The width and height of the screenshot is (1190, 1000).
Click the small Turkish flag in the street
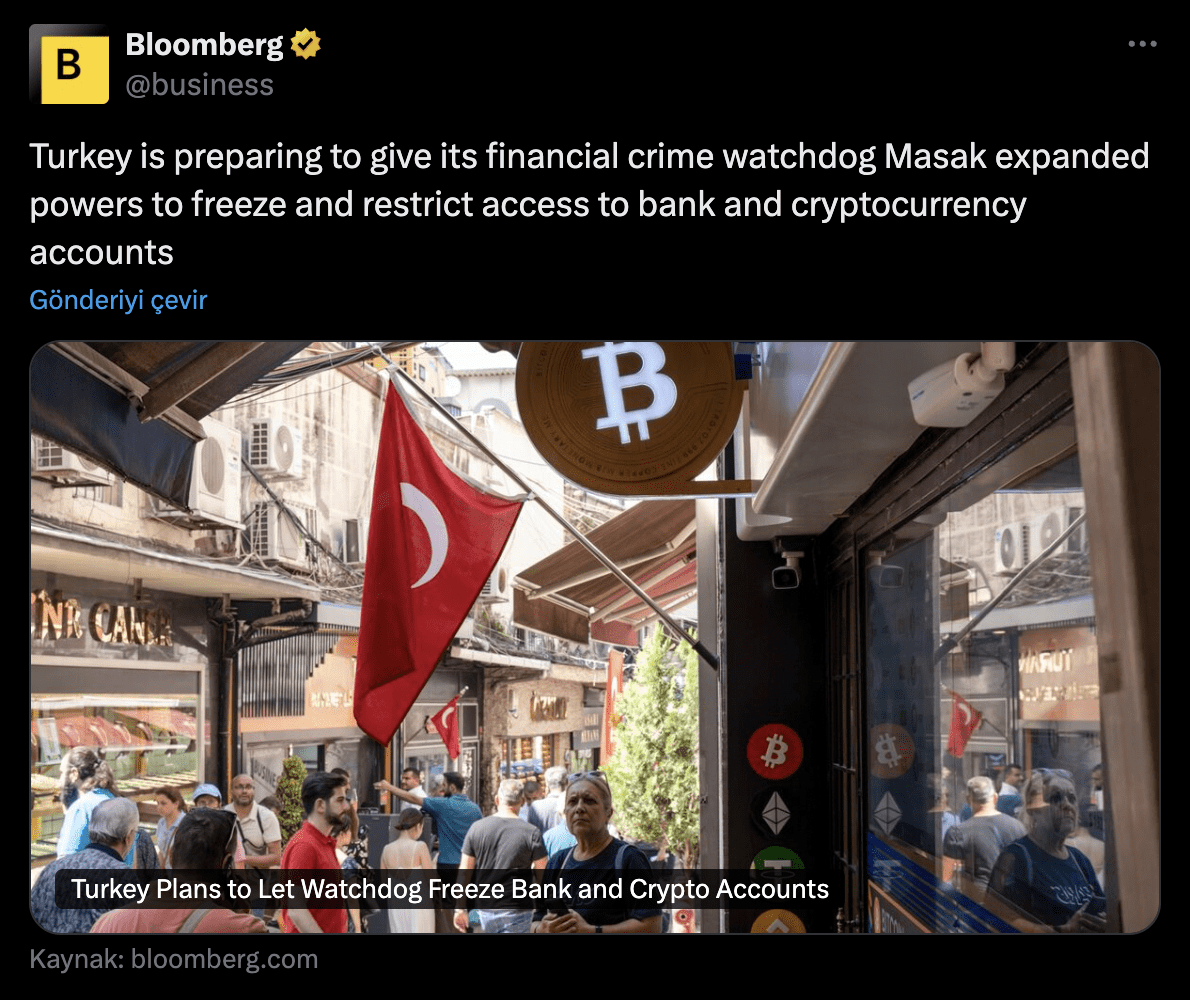(x=446, y=725)
